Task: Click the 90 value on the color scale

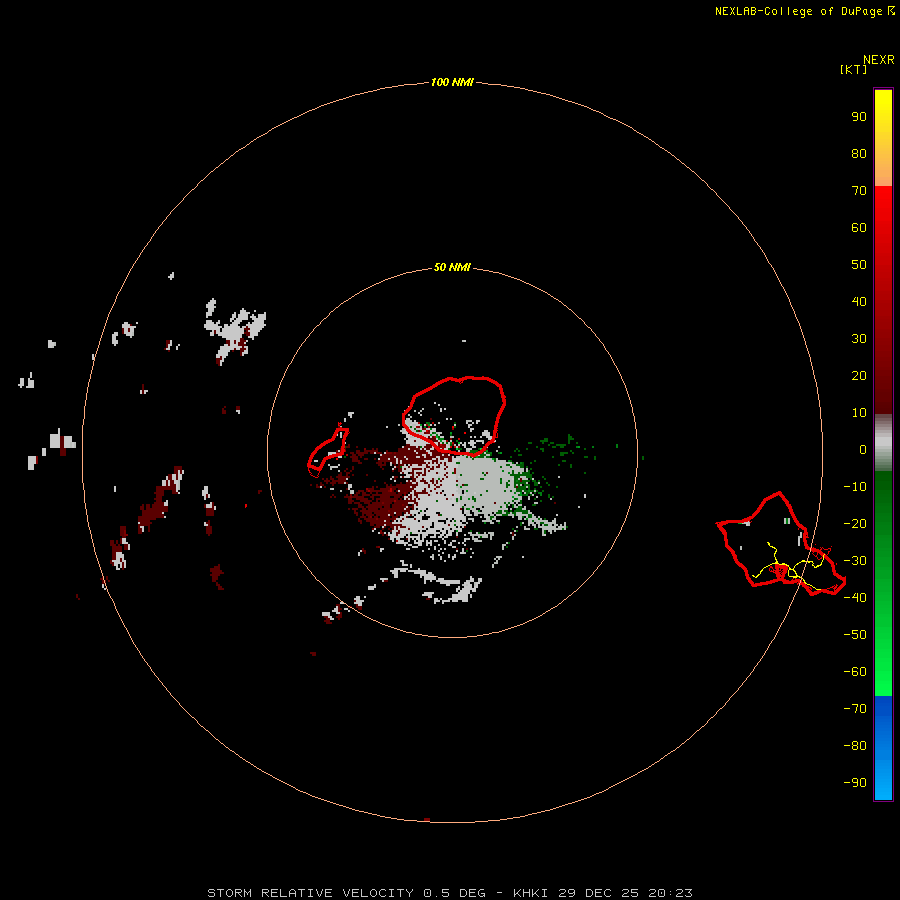Action: (859, 117)
